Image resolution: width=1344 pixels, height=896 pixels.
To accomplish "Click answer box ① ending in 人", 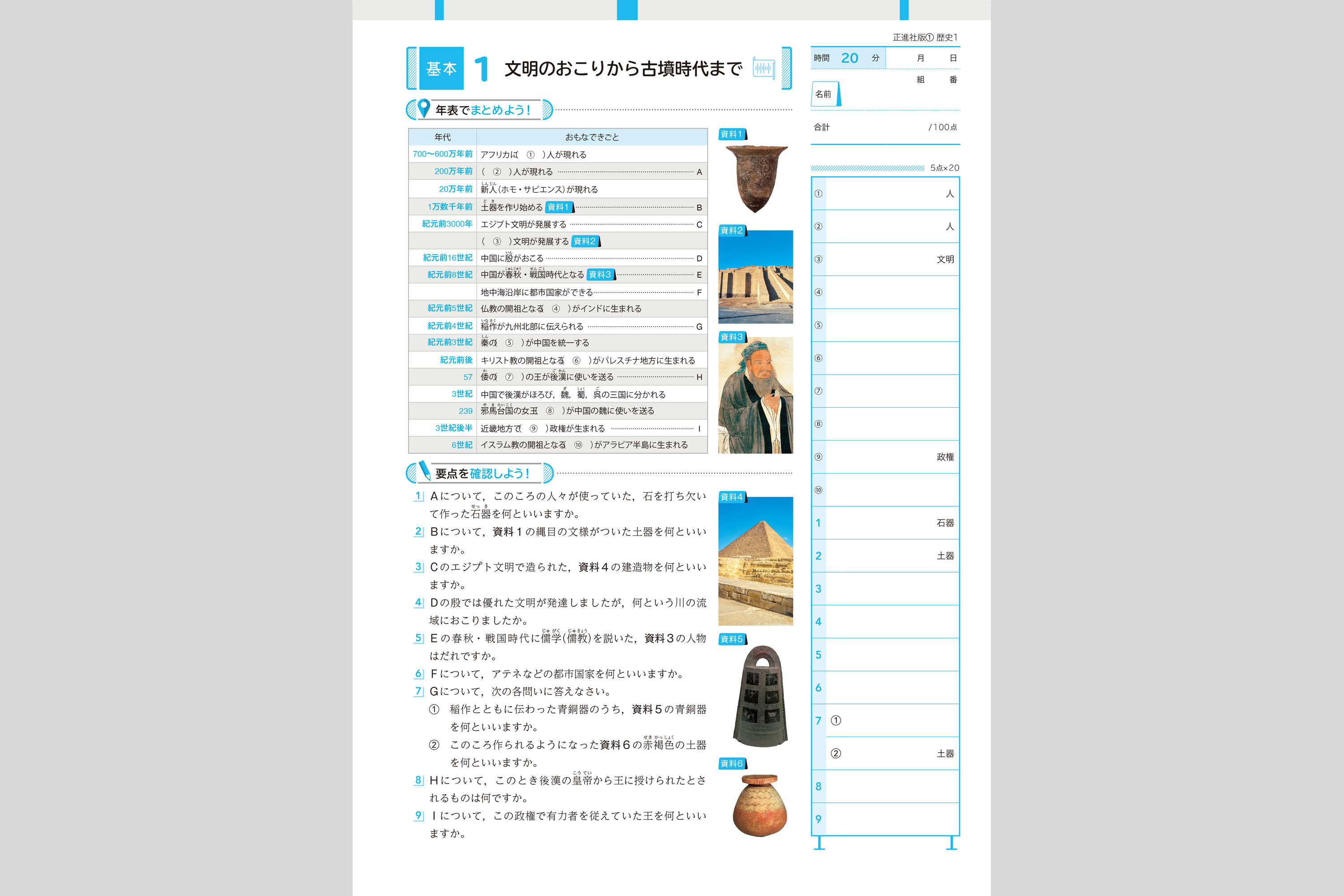I will click(x=892, y=194).
